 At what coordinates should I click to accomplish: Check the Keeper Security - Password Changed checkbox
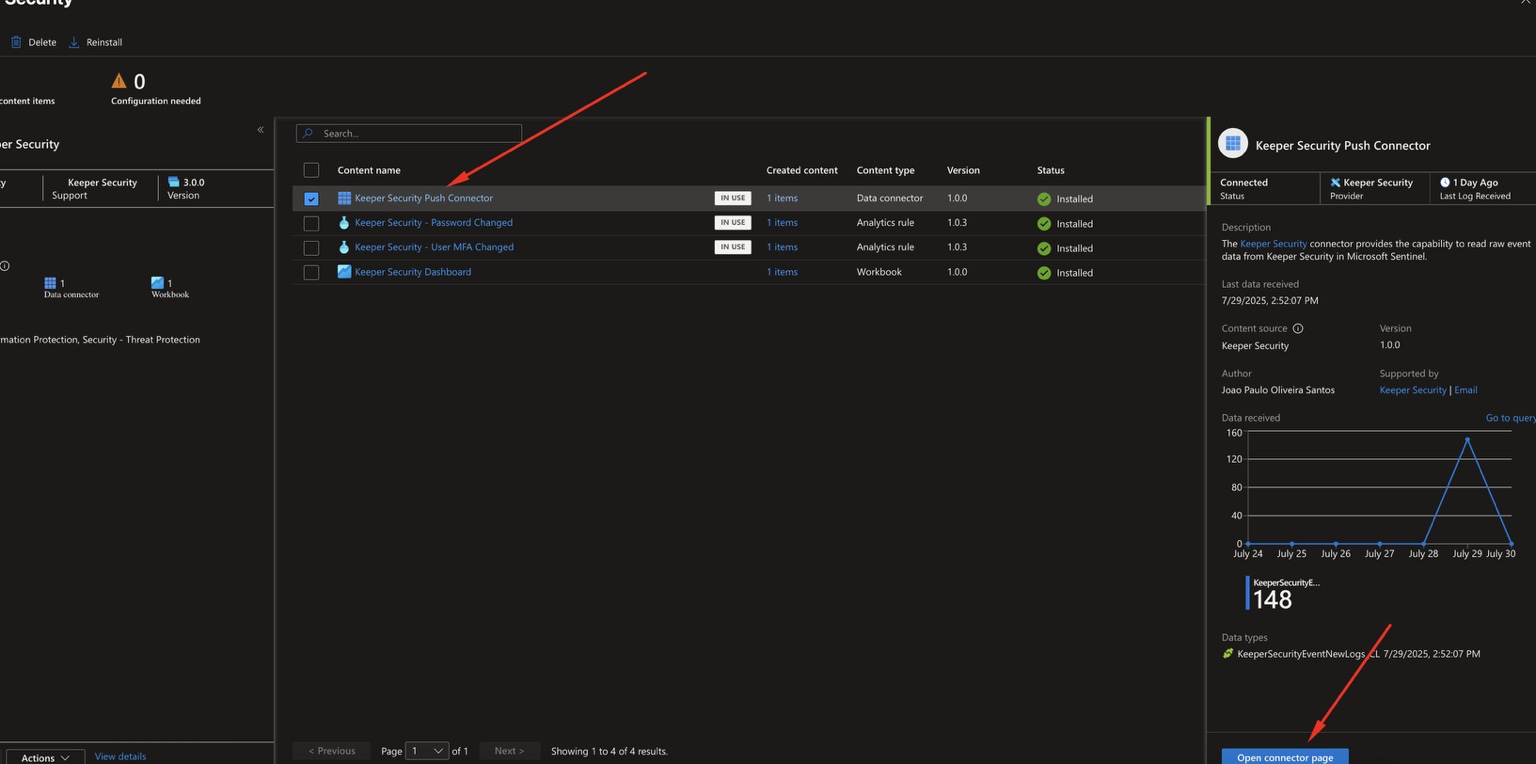pos(311,223)
